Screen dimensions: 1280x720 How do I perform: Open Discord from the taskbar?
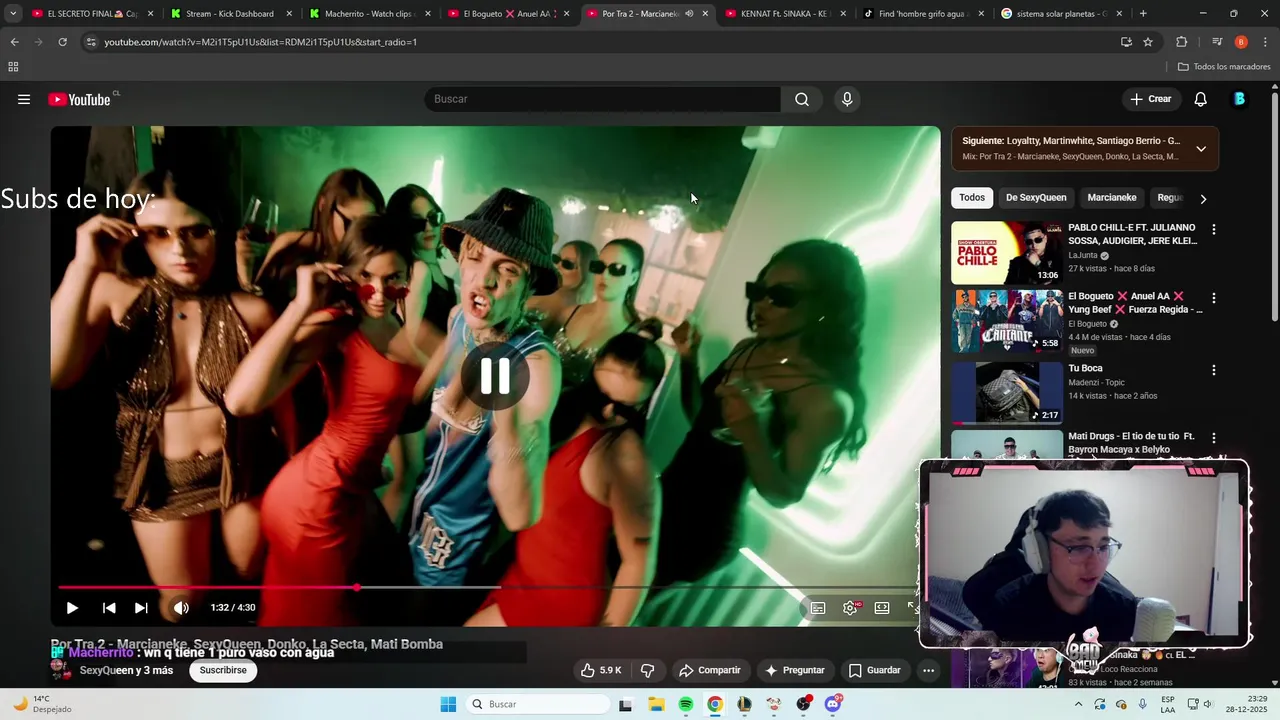pyautogui.click(x=833, y=704)
